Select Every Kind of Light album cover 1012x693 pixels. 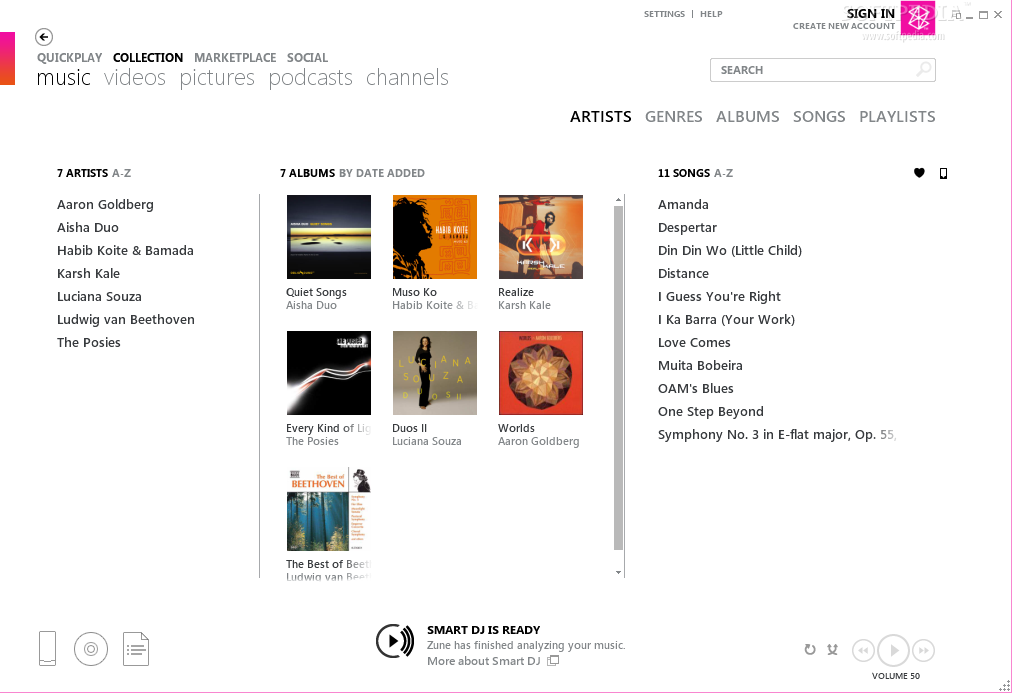click(x=329, y=373)
